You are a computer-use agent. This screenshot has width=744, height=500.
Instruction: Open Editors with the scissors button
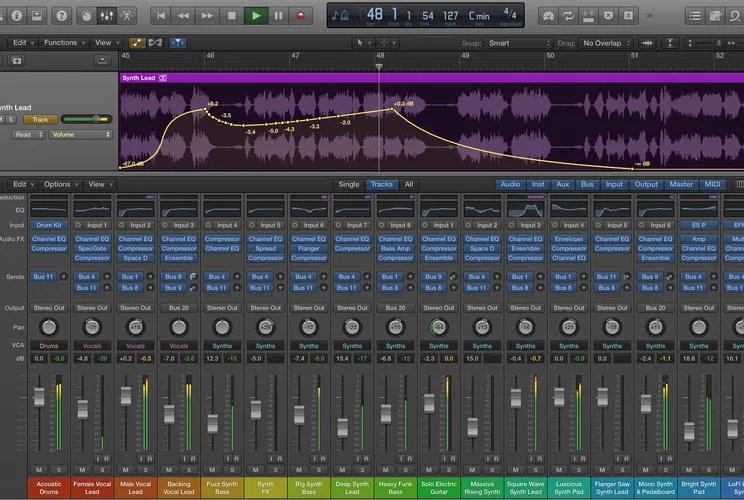coord(126,16)
